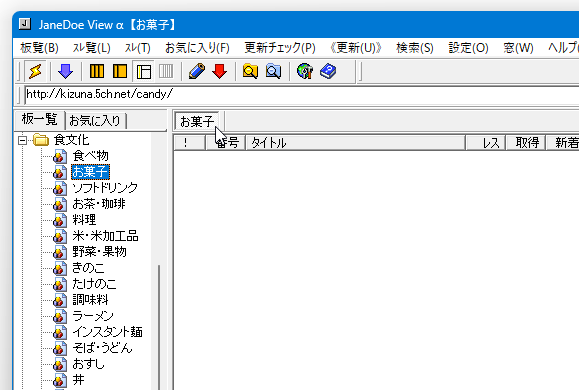
Task: Open the 更新チェック(P) menu
Action: (280, 48)
